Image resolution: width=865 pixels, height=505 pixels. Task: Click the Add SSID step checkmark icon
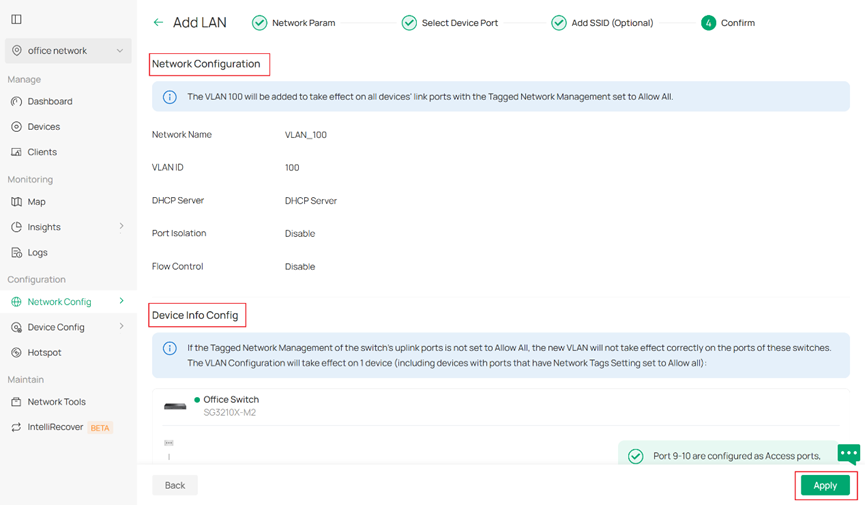[x=559, y=23]
